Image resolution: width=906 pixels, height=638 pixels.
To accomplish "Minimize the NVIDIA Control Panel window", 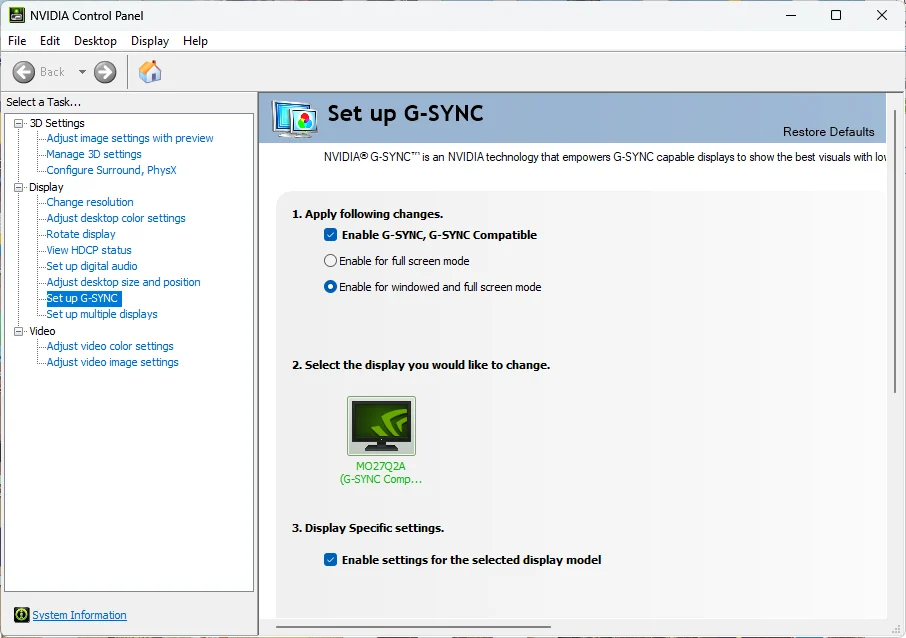I will 791,15.
